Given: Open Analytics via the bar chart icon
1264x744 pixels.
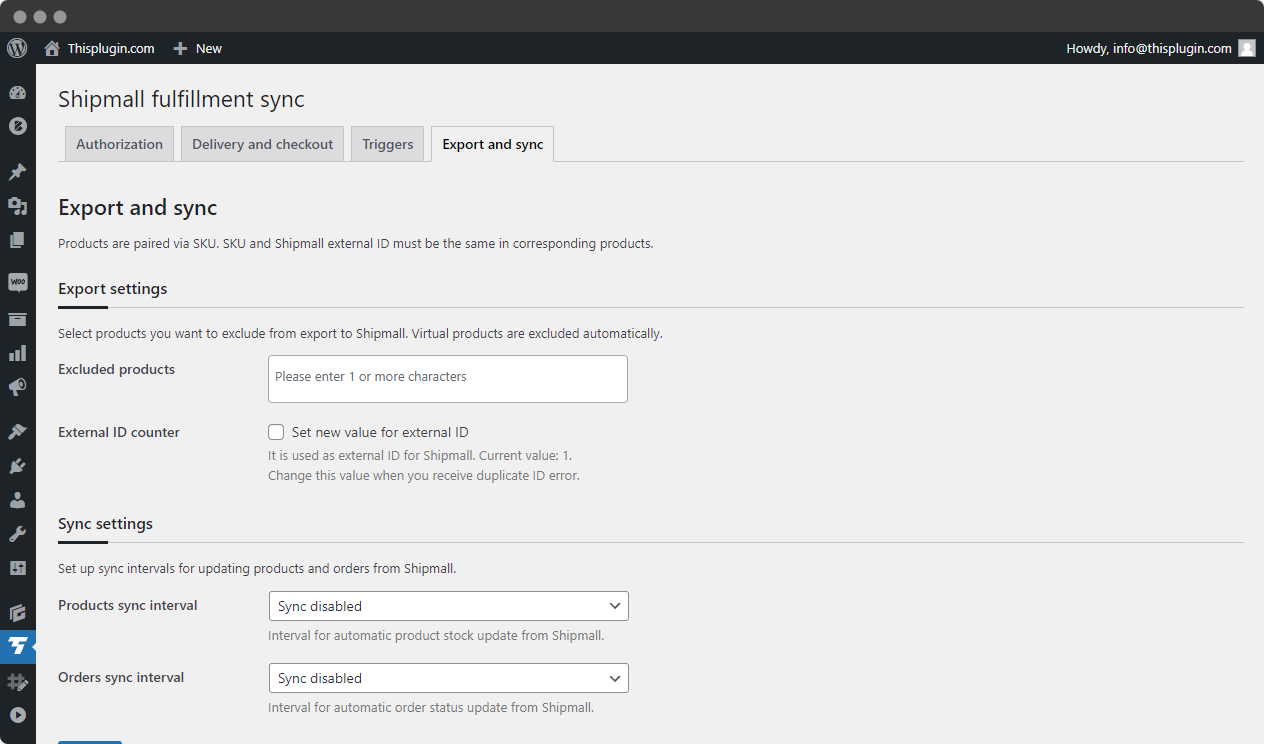Looking at the screenshot, I should click(17, 352).
